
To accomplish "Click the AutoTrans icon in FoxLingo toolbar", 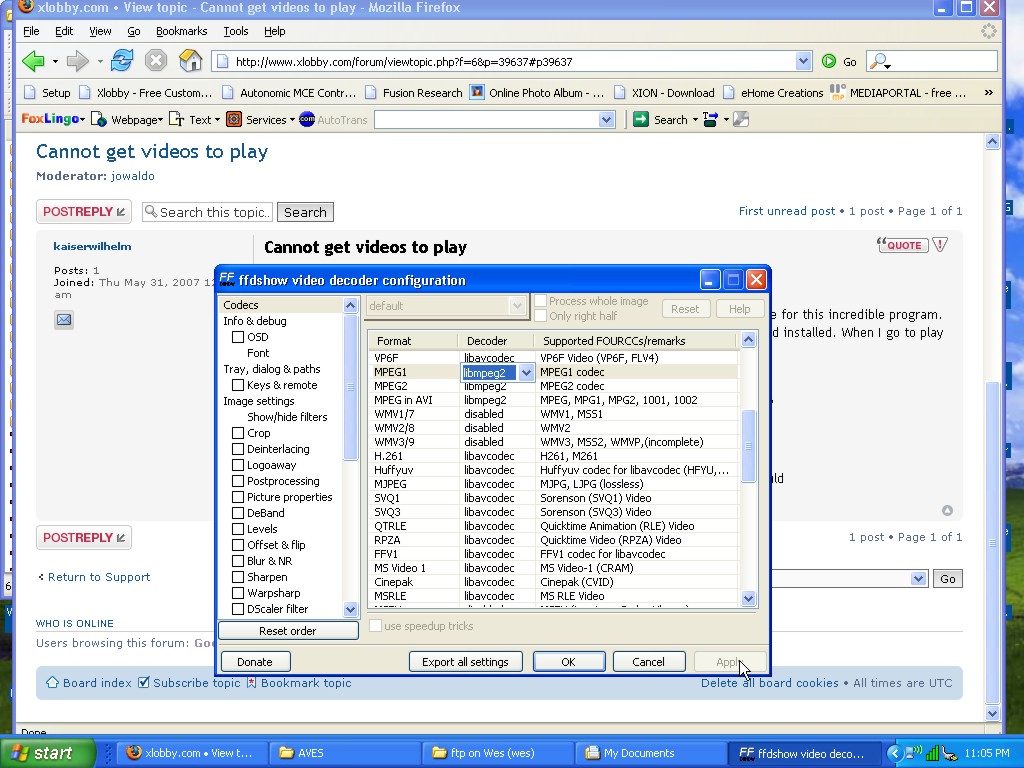I will [x=307, y=119].
